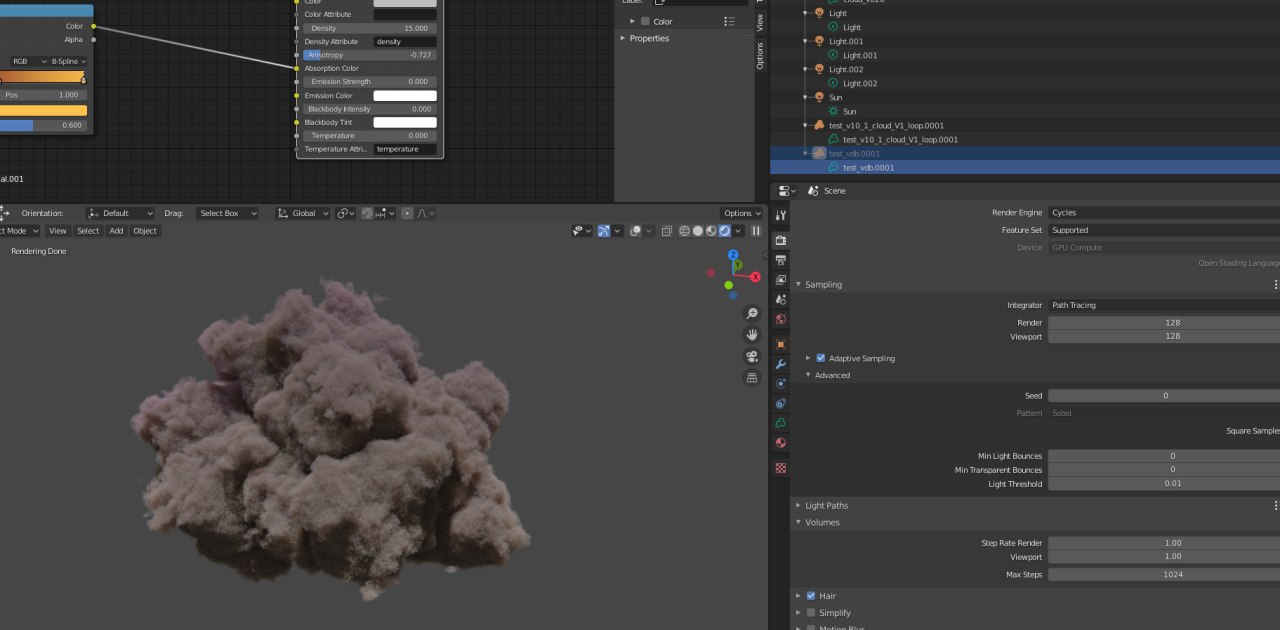Click the Emission Color white swatch
The image size is (1280, 630).
405,96
